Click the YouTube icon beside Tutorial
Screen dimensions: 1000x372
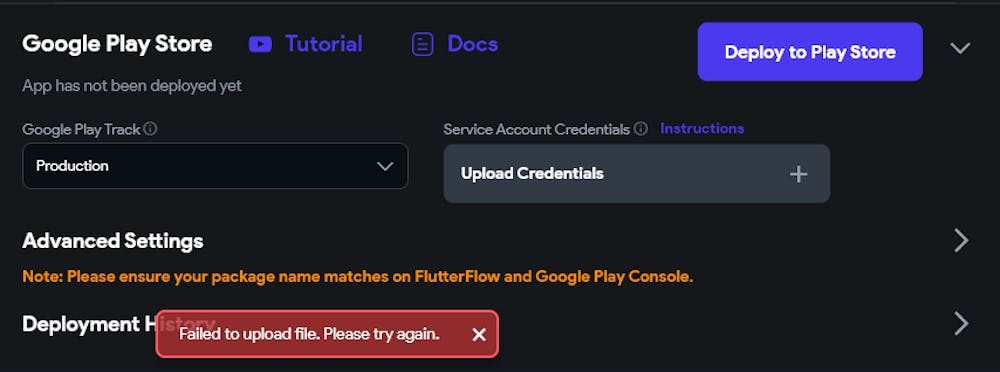(260, 44)
